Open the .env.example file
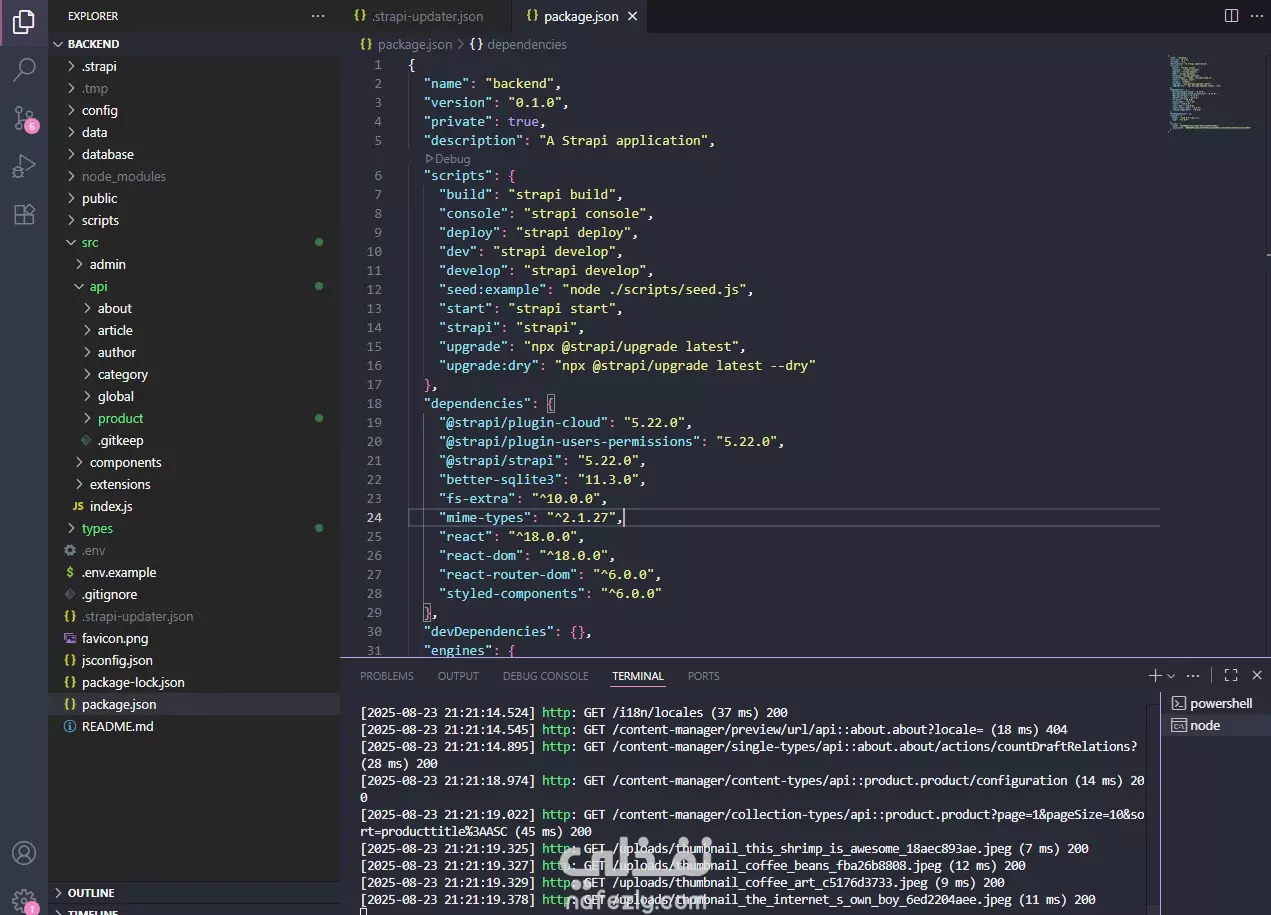This screenshot has width=1271, height=915. (194, 572)
